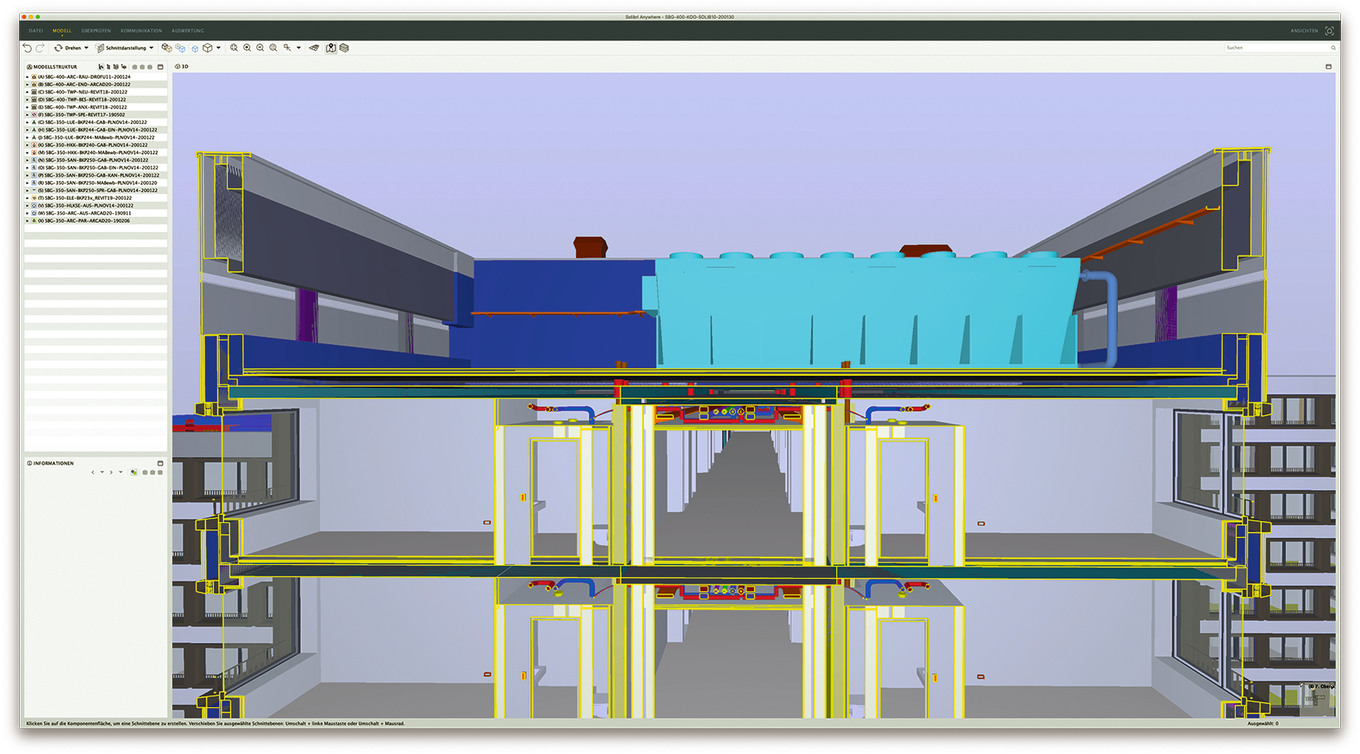Select SBG-350-ARC-AUS-ARCAD20-190911 row
Image resolution: width=1360 pixels, height=754 pixels.
96,213
